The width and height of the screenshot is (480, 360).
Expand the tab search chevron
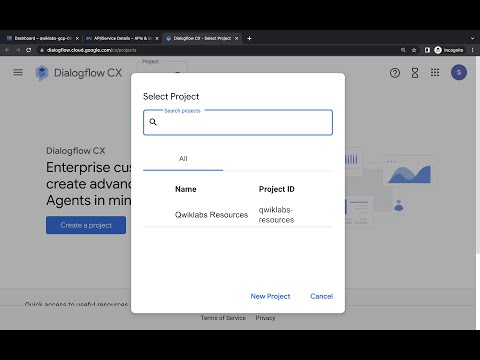[472, 38]
